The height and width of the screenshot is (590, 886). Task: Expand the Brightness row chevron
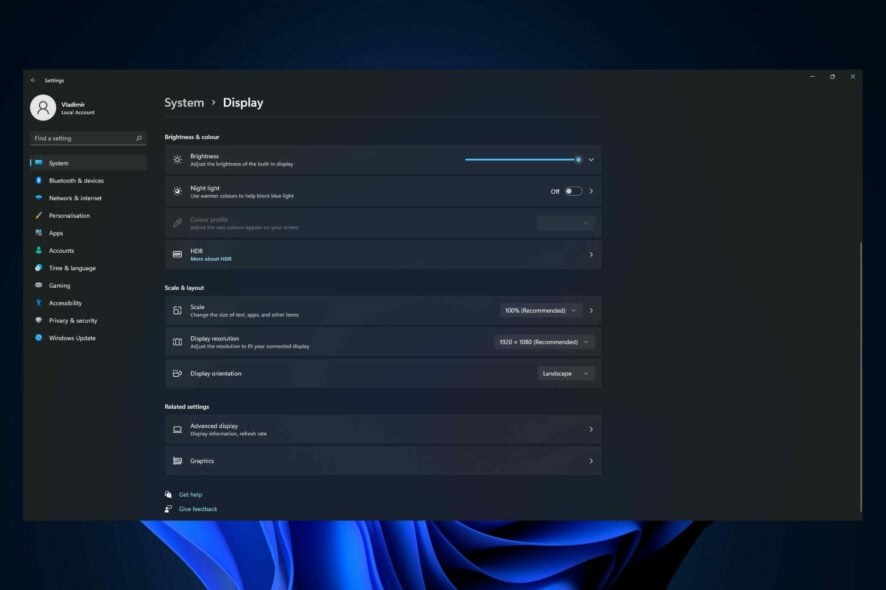[590, 158]
